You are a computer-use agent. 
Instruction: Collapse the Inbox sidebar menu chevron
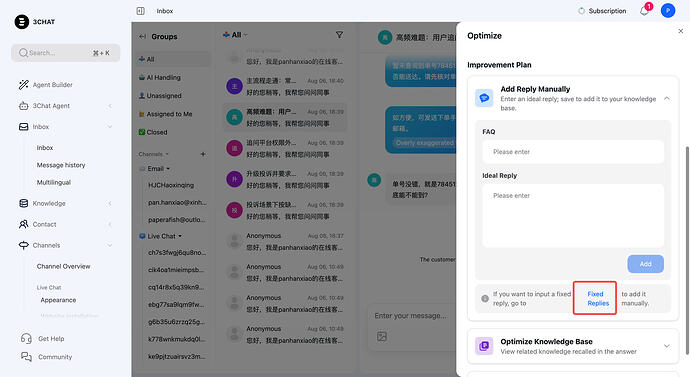tap(110, 127)
